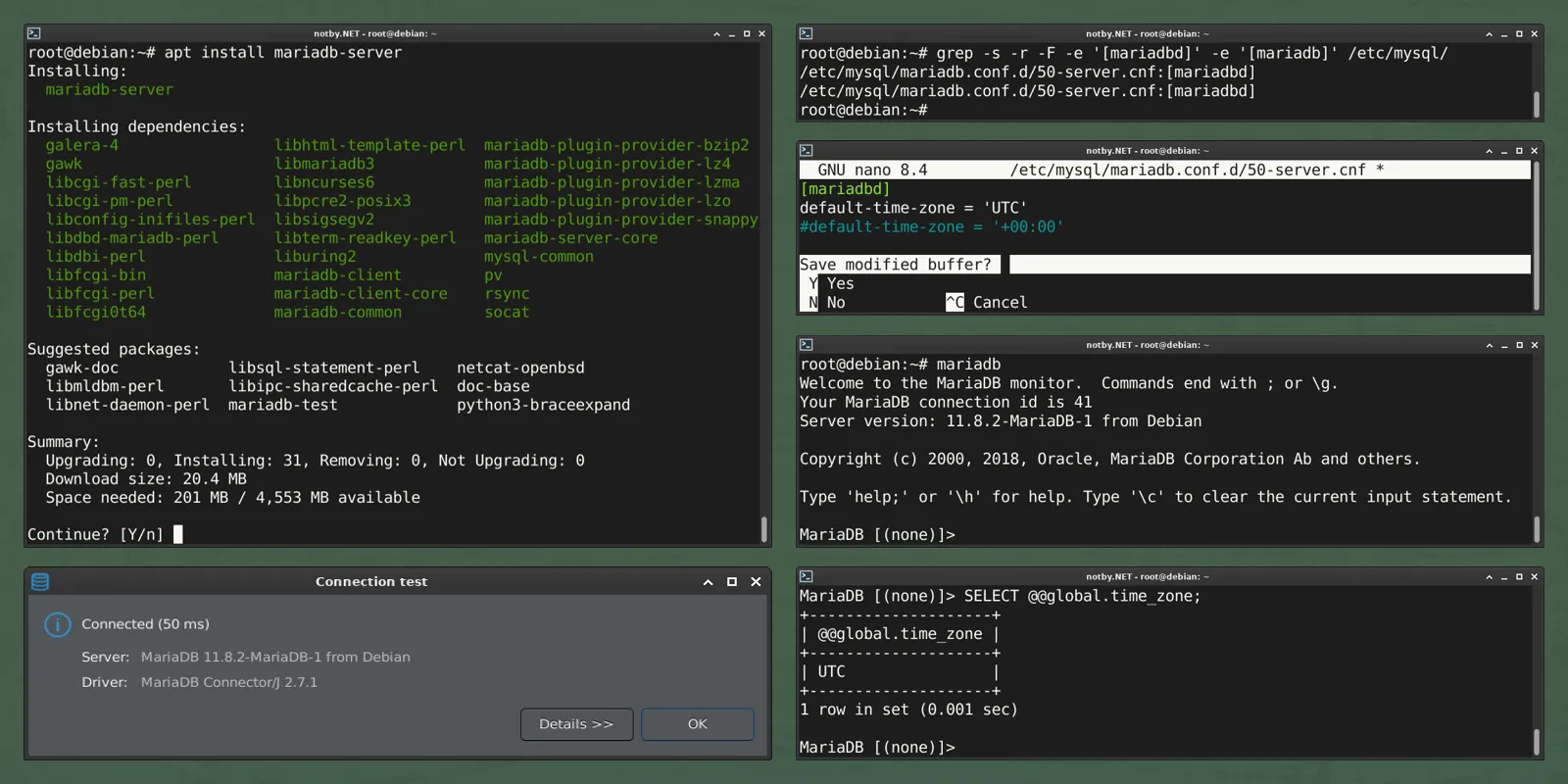The height and width of the screenshot is (784, 1568).
Task: Click 'Your MariaDB connection id is 41' line
Action: (946, 402)
